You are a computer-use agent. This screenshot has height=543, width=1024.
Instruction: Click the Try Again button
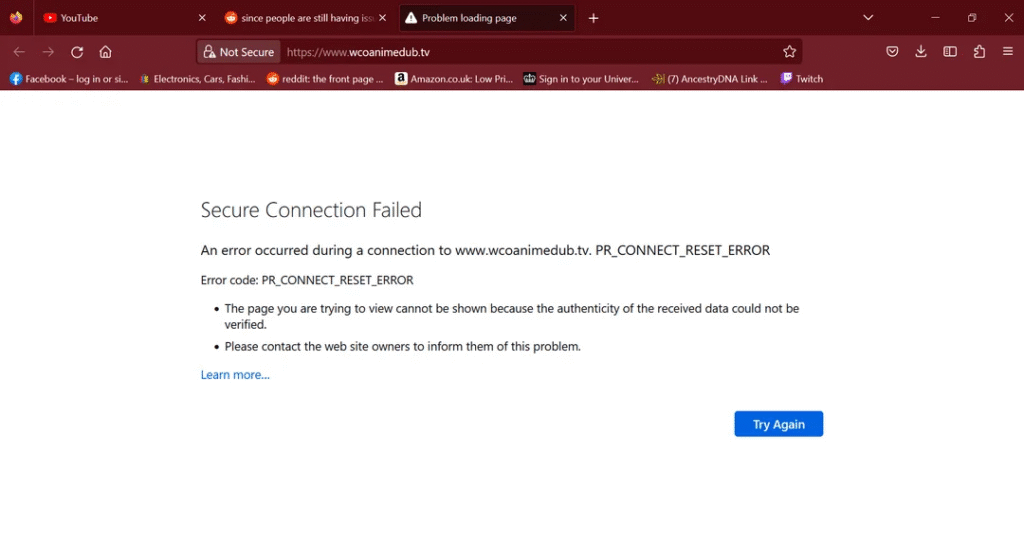(x=778, y=424)
